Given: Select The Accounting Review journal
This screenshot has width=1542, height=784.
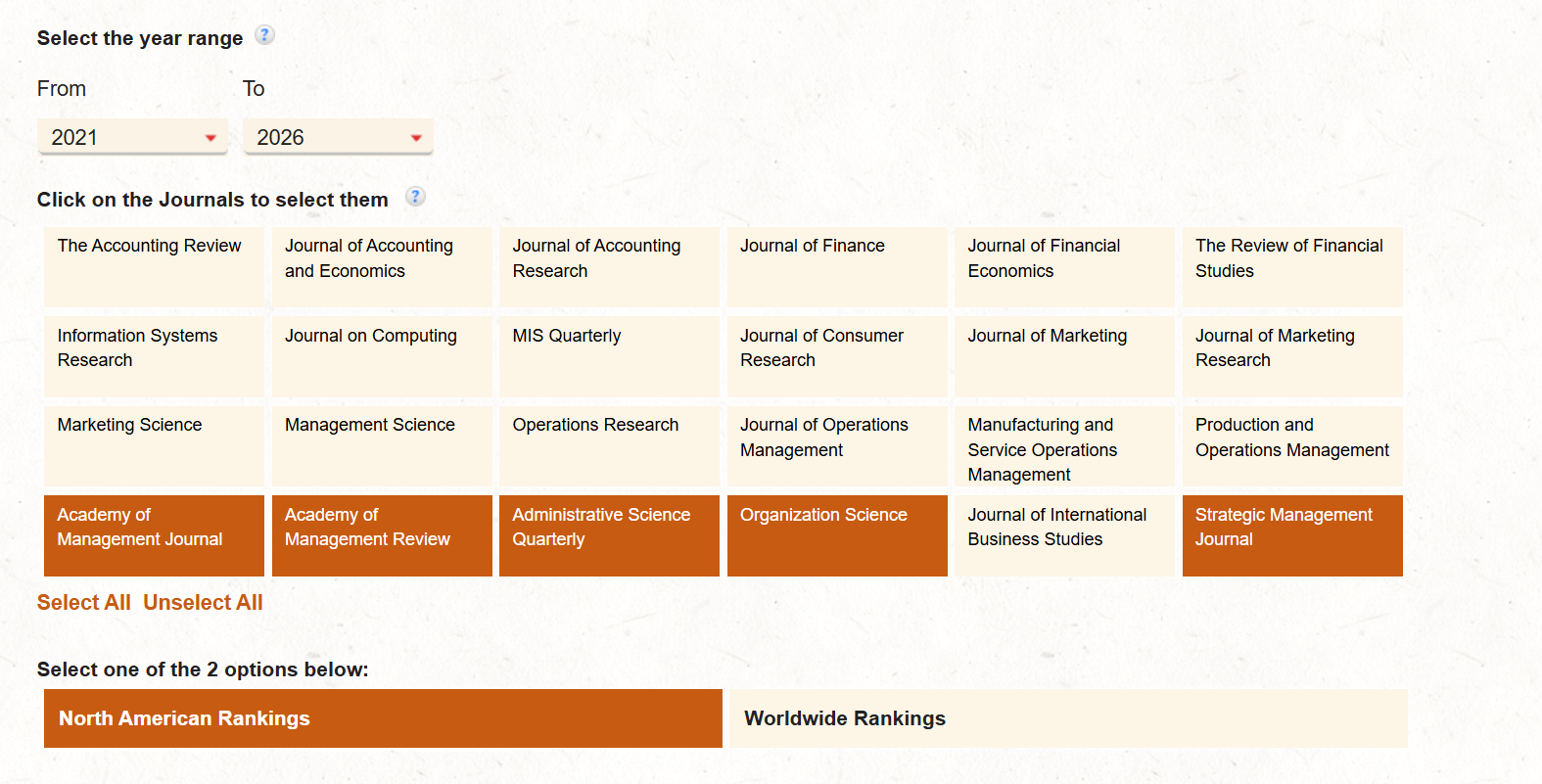Looking at the screenshot, I should click(154, 267).
